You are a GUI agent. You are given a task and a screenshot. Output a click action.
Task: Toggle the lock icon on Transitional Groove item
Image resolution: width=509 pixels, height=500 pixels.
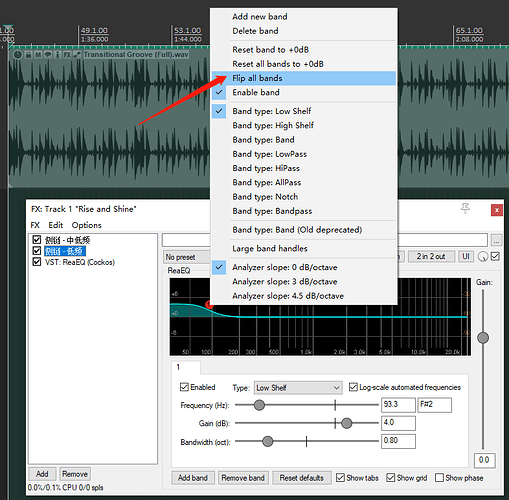pos(28,54)
